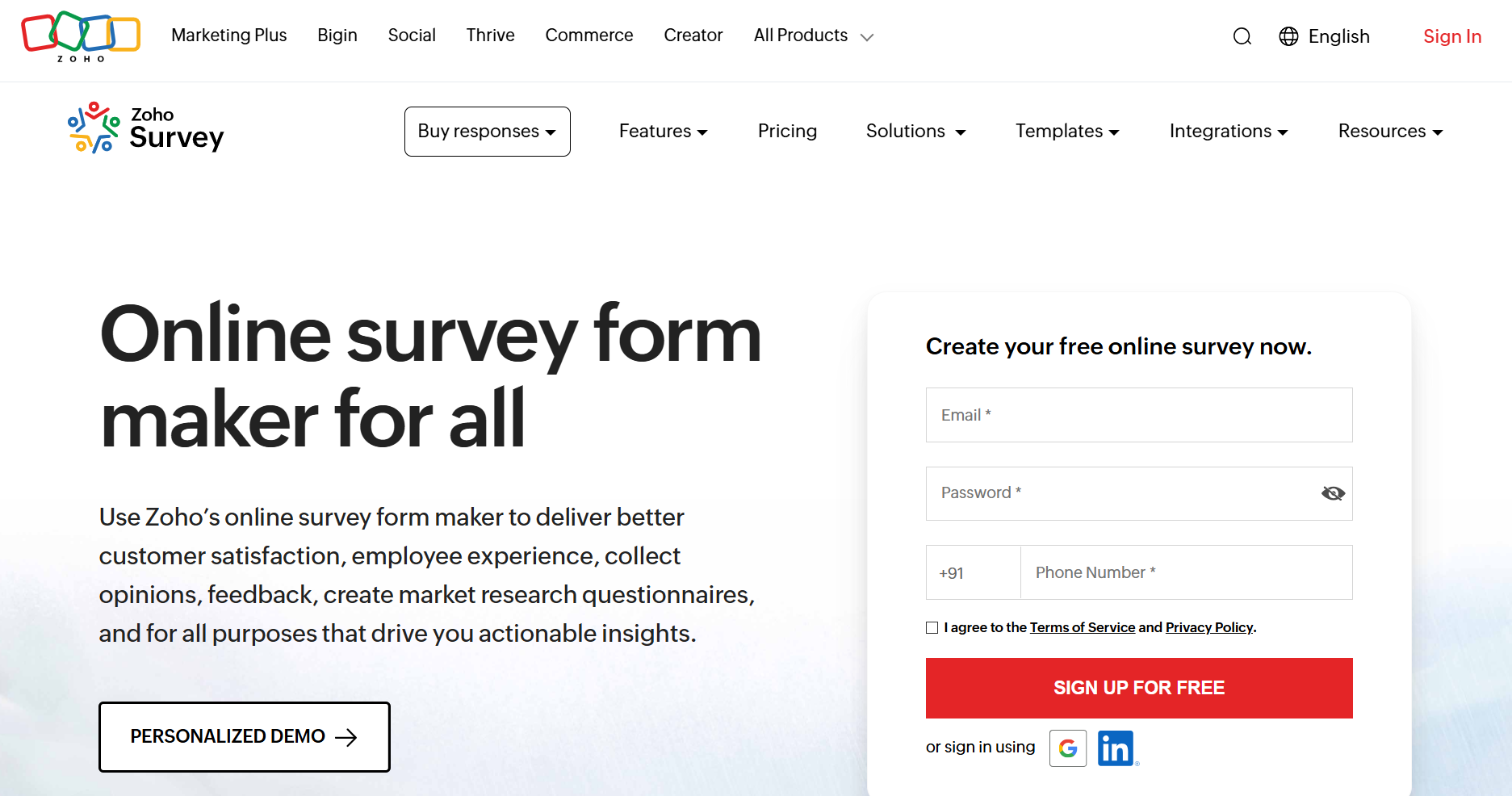Click the arrow inside the Personalized Demo button
1512x796 pixels.
[347, 737]
